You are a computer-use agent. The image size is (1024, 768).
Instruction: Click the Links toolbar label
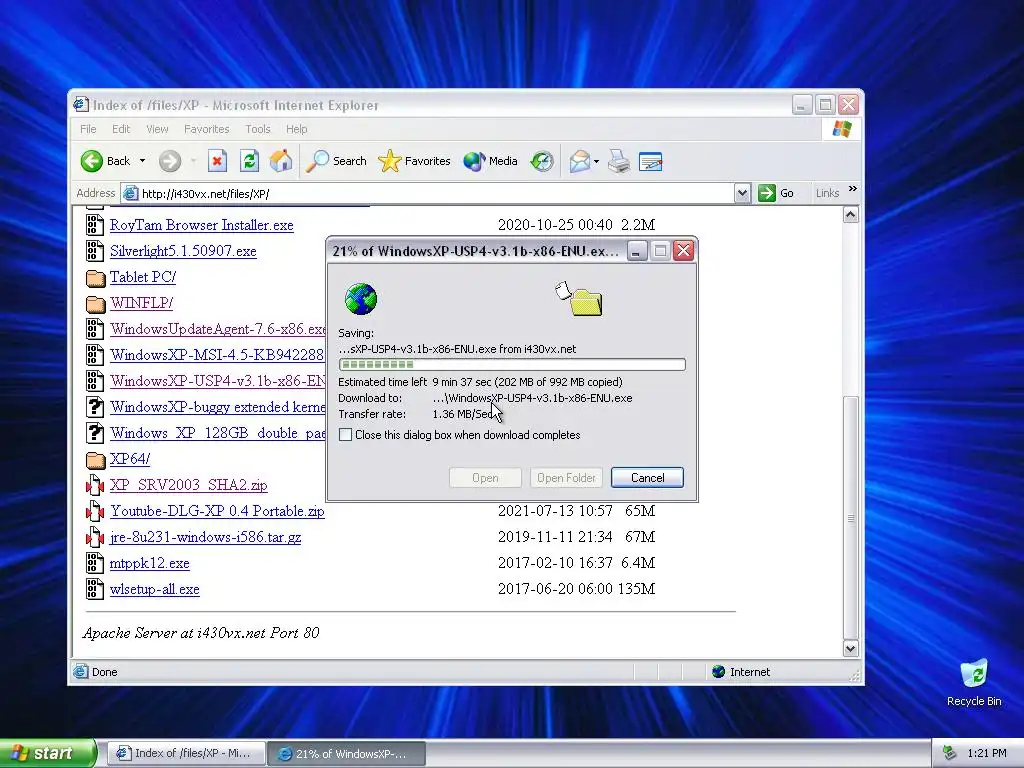[x=827, y=193]
